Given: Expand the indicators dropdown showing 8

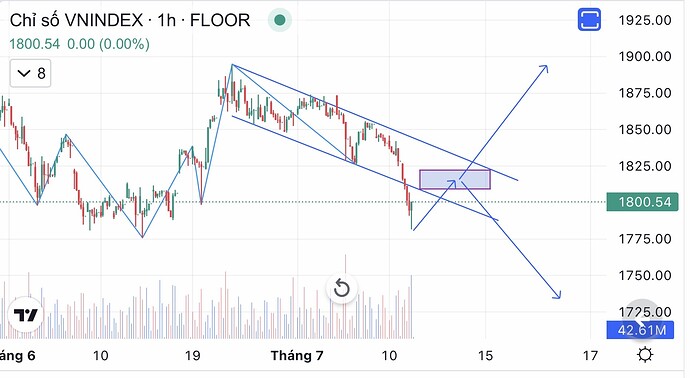Looking at the screenshot, I should (30, 73).
